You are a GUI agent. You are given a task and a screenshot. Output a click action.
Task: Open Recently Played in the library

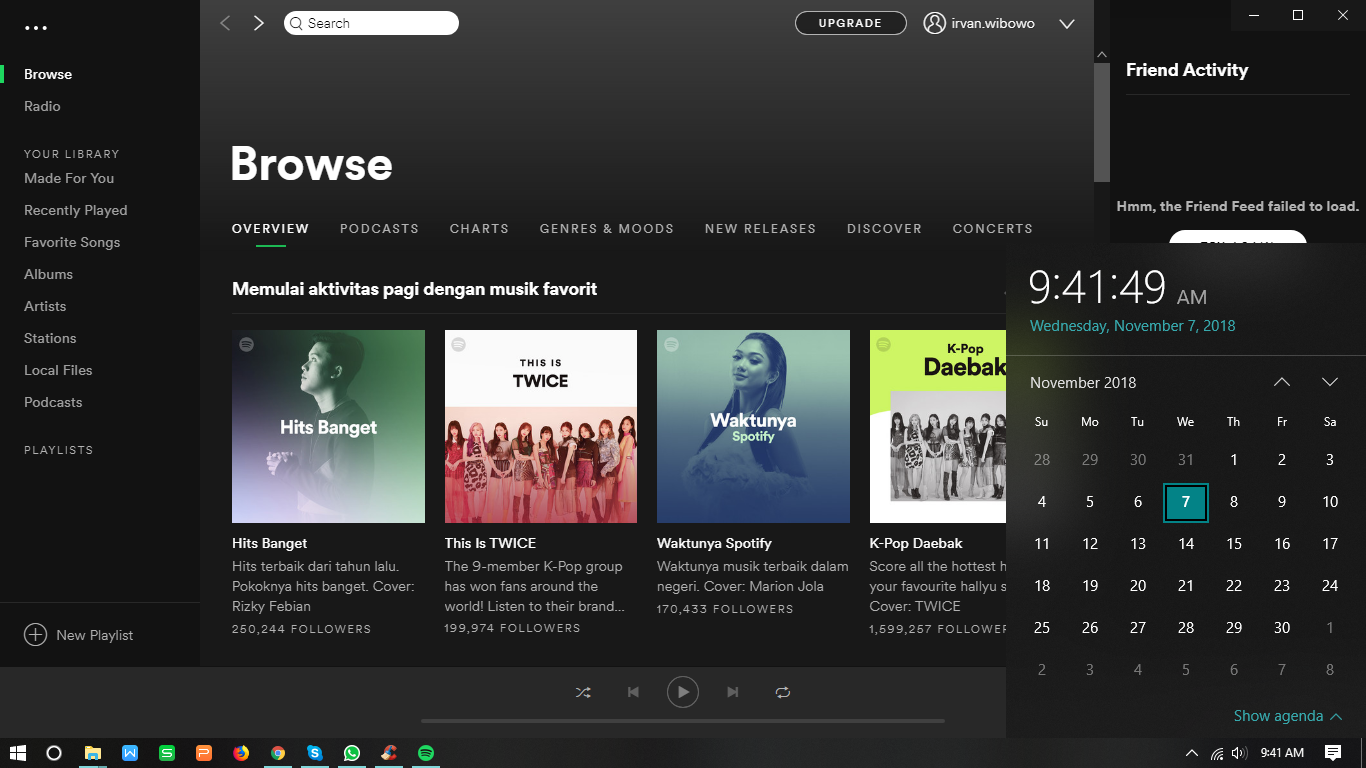click(76, 210)
